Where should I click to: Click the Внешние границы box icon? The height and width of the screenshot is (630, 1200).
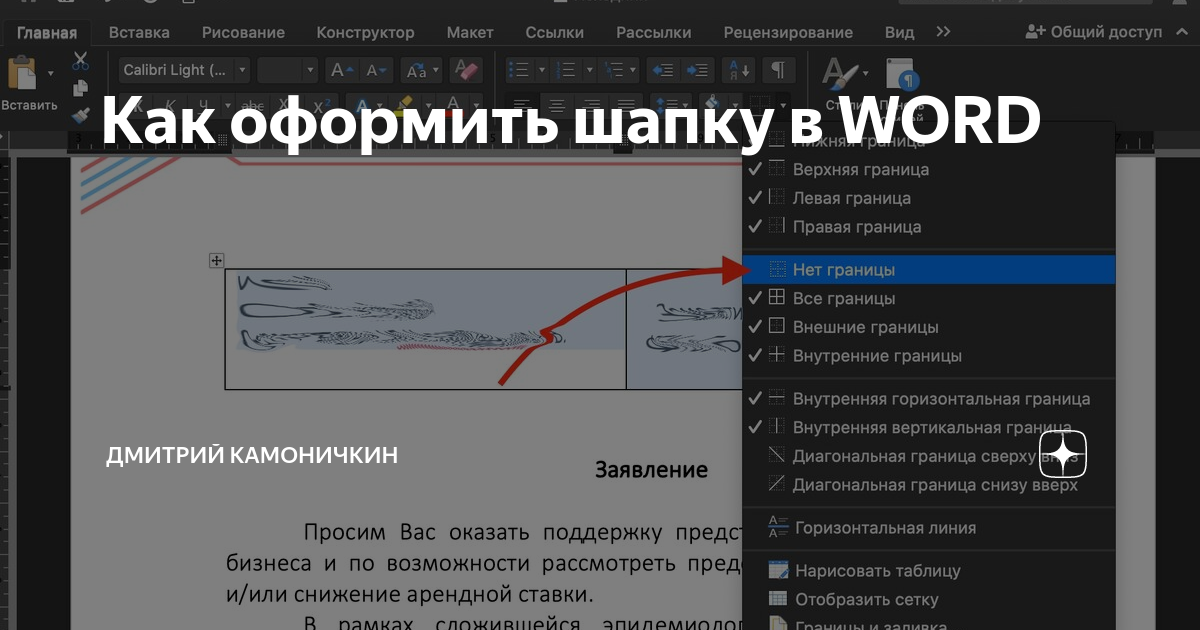click(x=777, y=327)
